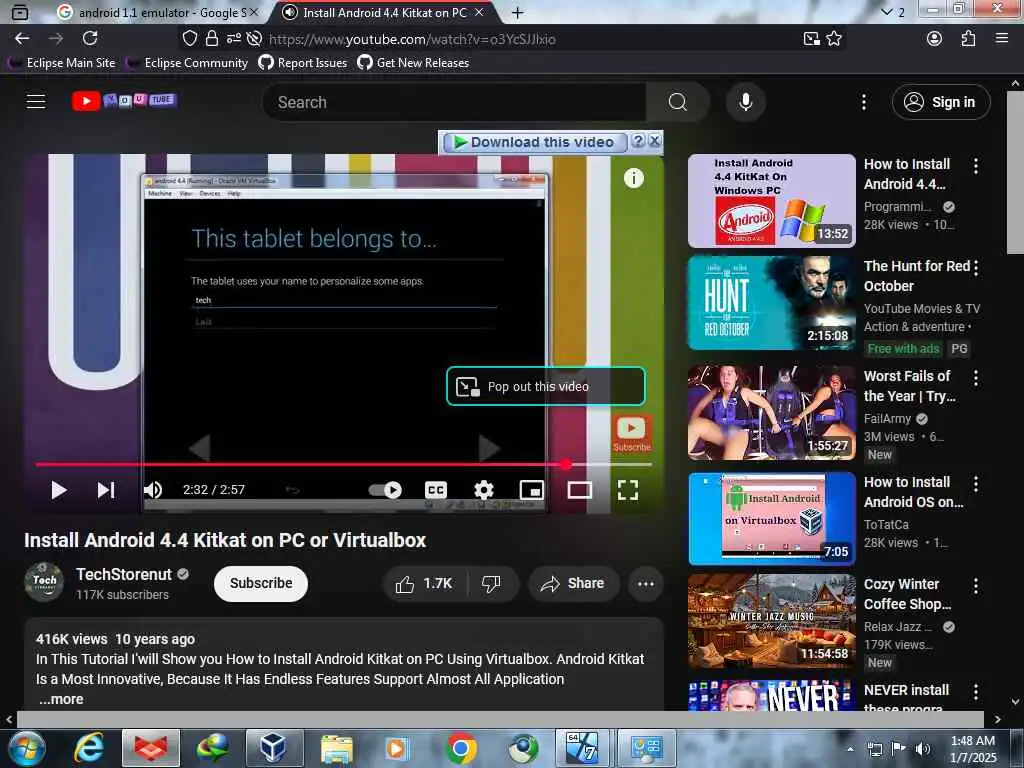Viewport: 1024px width, 768px height.
Task: Enable miniplayer mode
Action: (532, 490)
